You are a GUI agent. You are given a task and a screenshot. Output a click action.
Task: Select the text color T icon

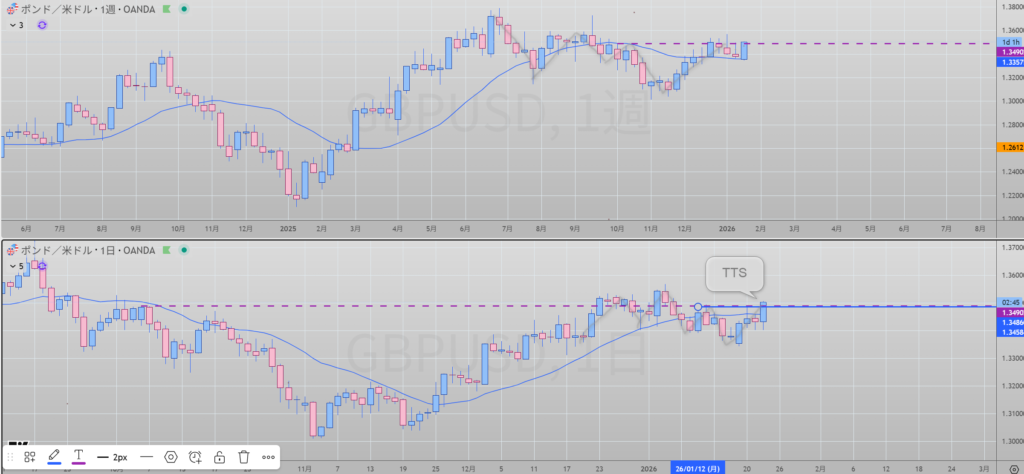pos(78,457)
